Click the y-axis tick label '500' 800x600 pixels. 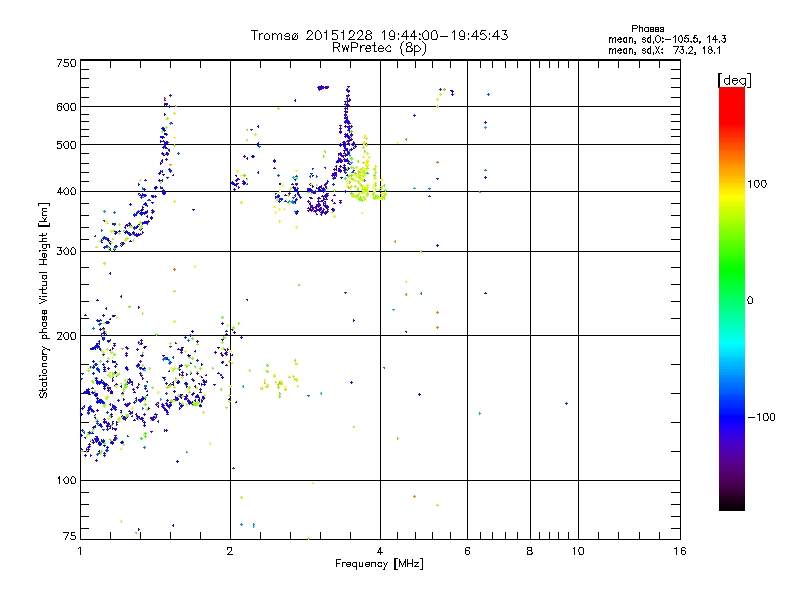pyautogui.click(x=66, y=145)
